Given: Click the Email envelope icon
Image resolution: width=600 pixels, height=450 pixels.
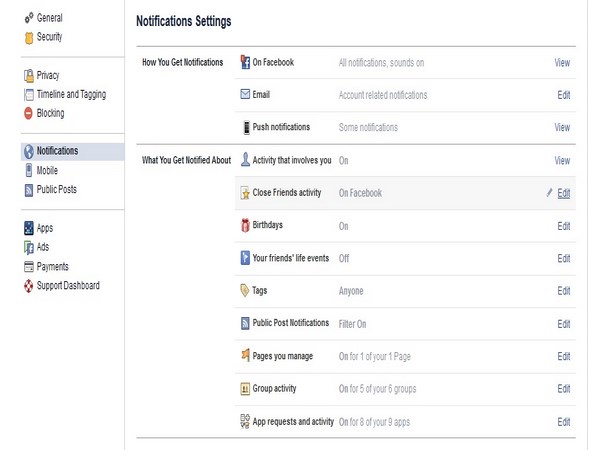Looking at the screenshot, I should pyautogui.click(x=245, y=94).
